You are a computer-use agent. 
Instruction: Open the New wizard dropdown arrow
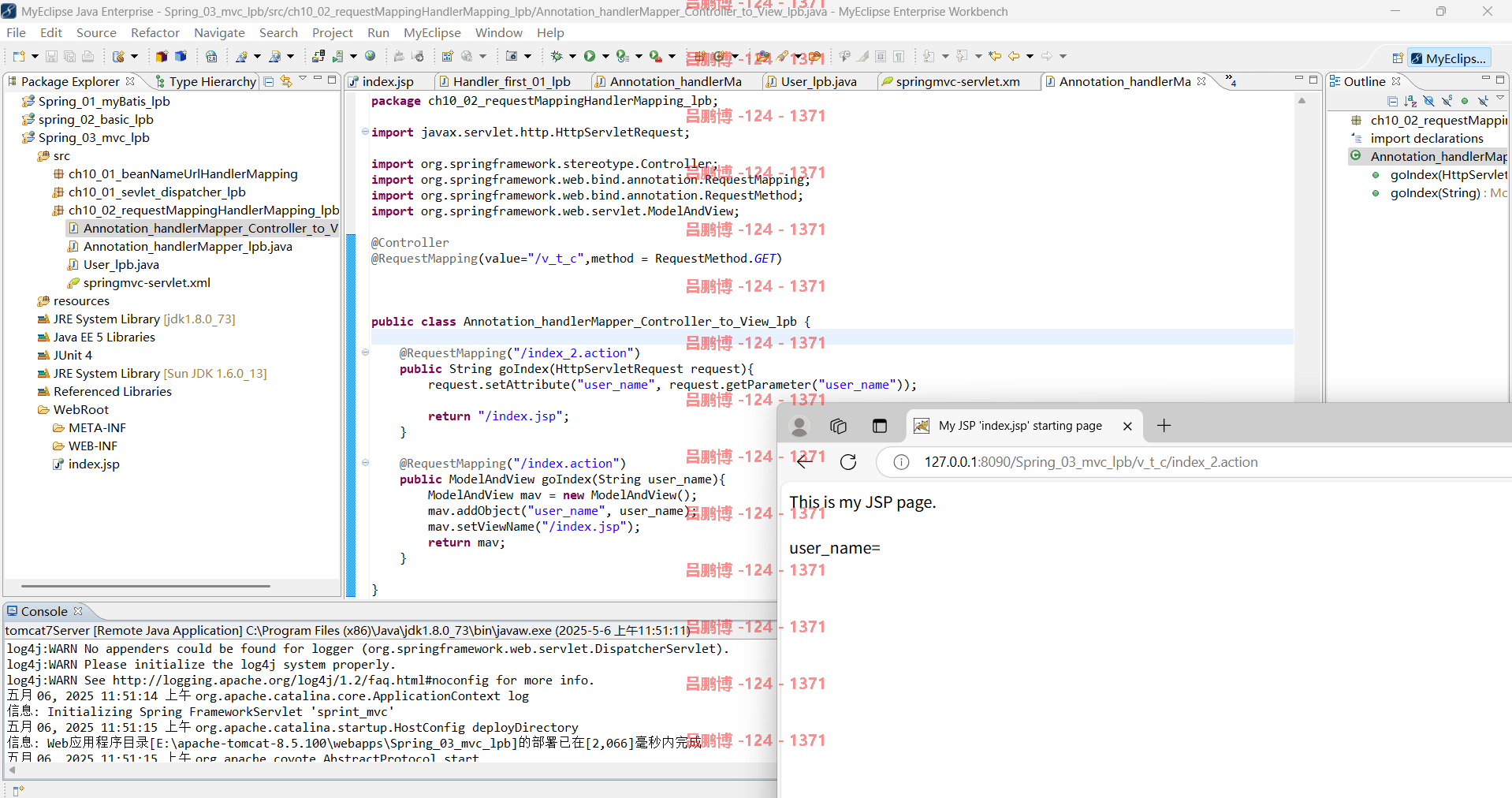coord(35,56)
